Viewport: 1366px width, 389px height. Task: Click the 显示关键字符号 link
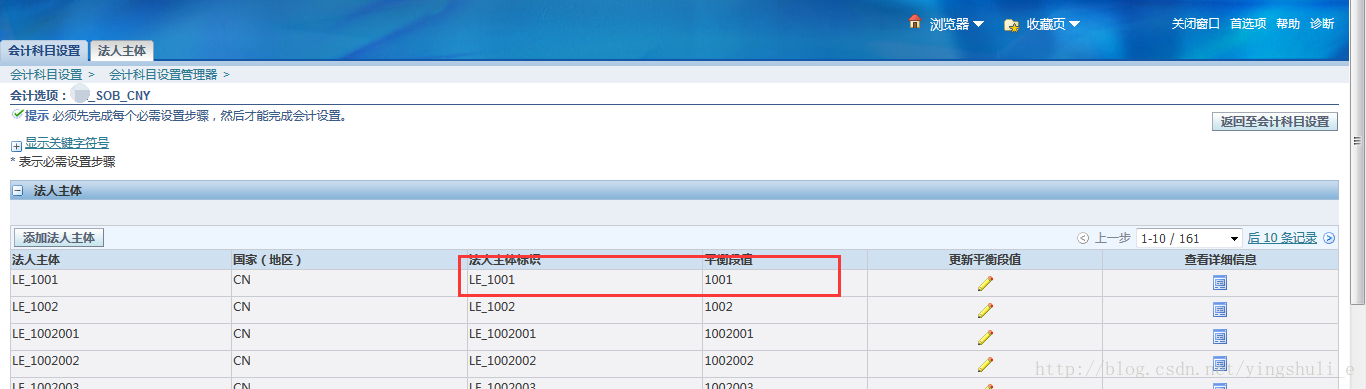(67, 144)
